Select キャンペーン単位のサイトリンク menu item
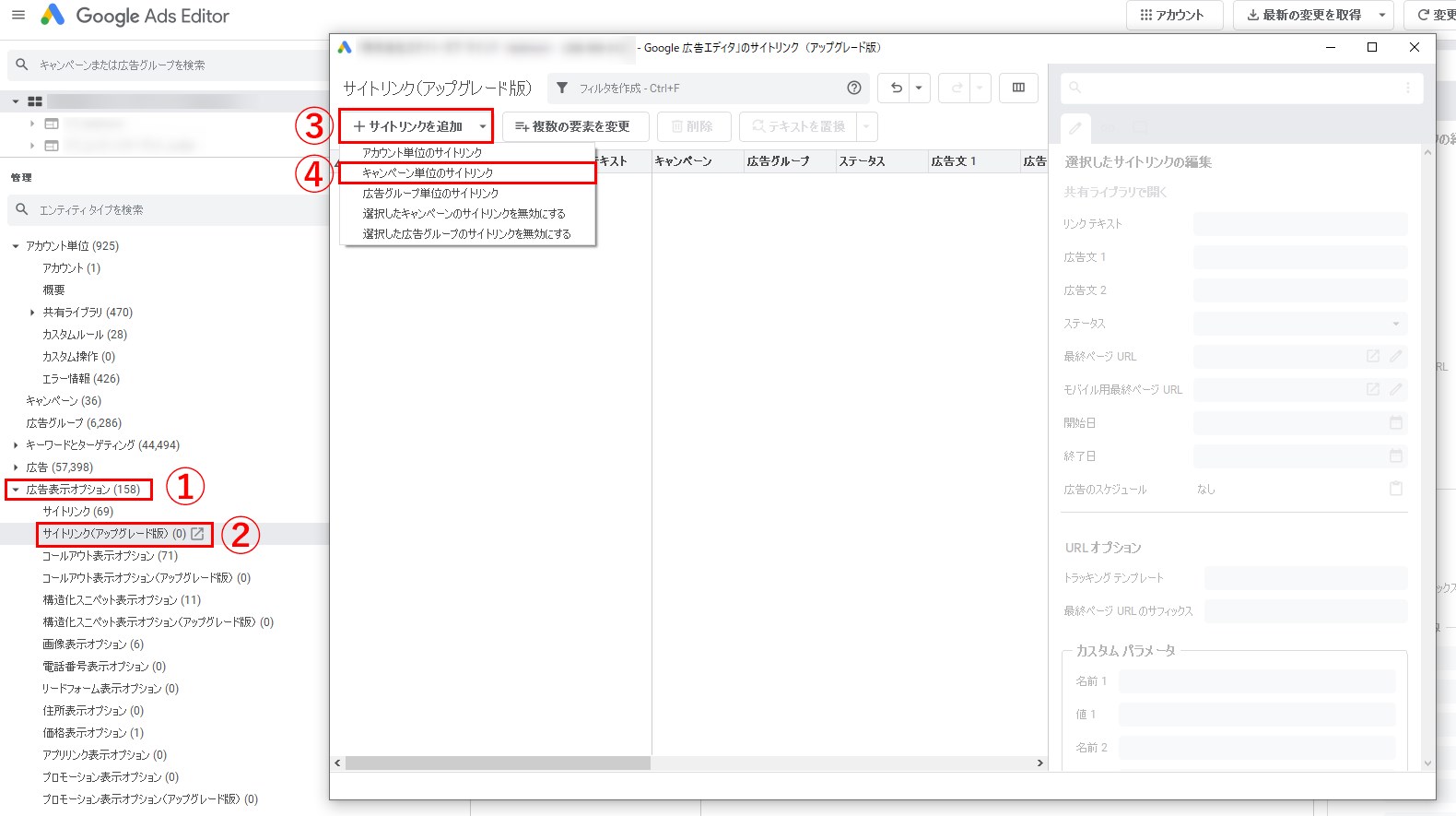 tap(428, 173)
